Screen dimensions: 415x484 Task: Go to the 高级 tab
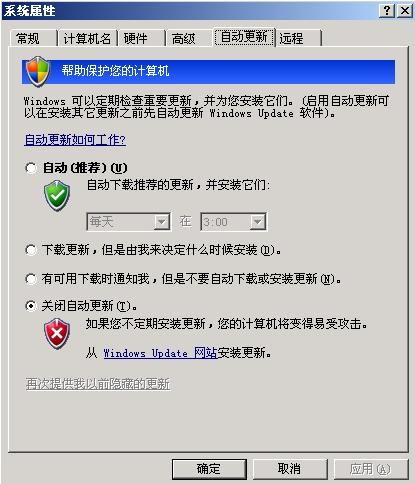pyautogui.click(x=189, y=38)
